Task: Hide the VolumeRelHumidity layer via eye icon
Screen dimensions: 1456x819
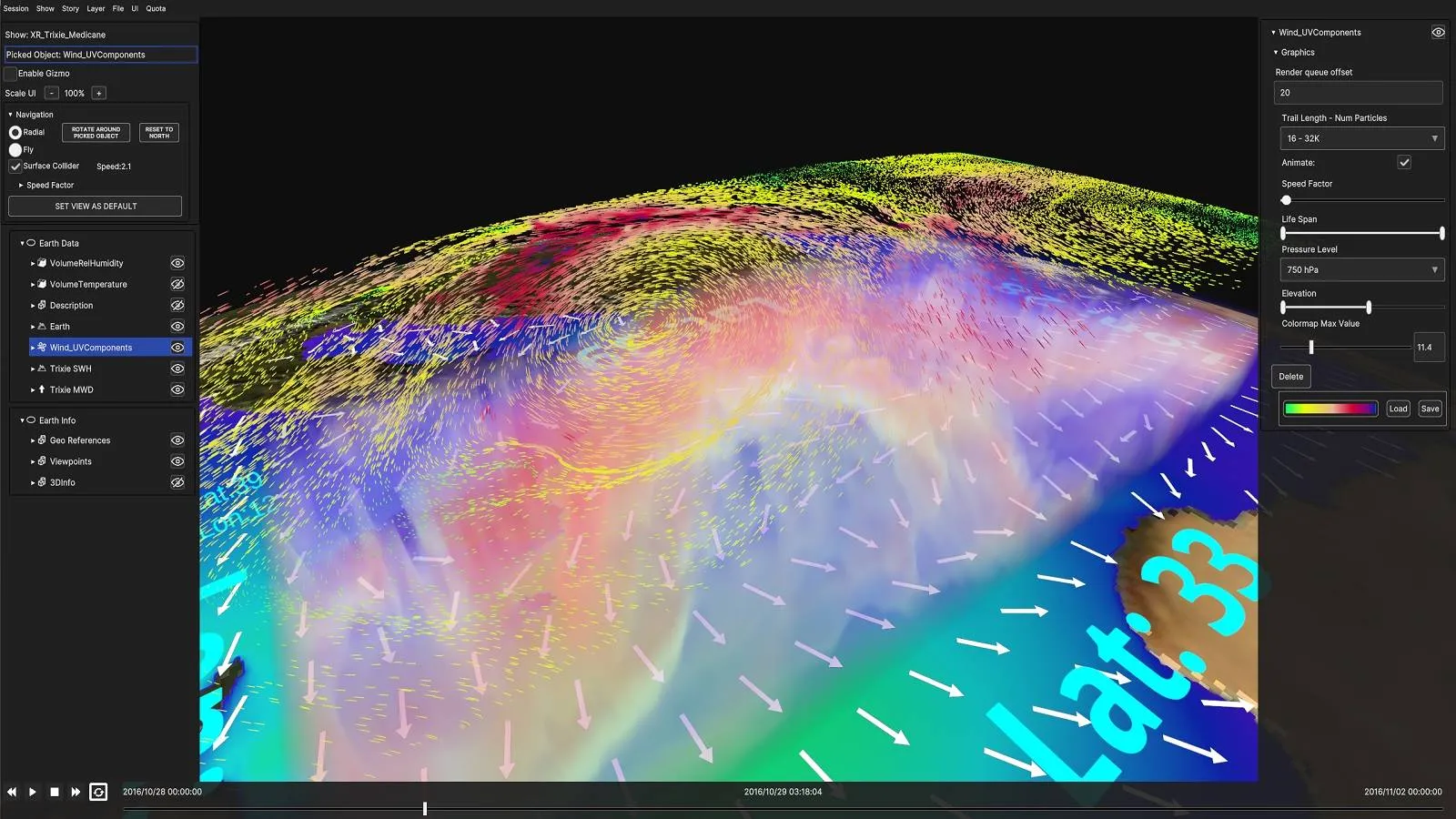Action: click(177, 263)
